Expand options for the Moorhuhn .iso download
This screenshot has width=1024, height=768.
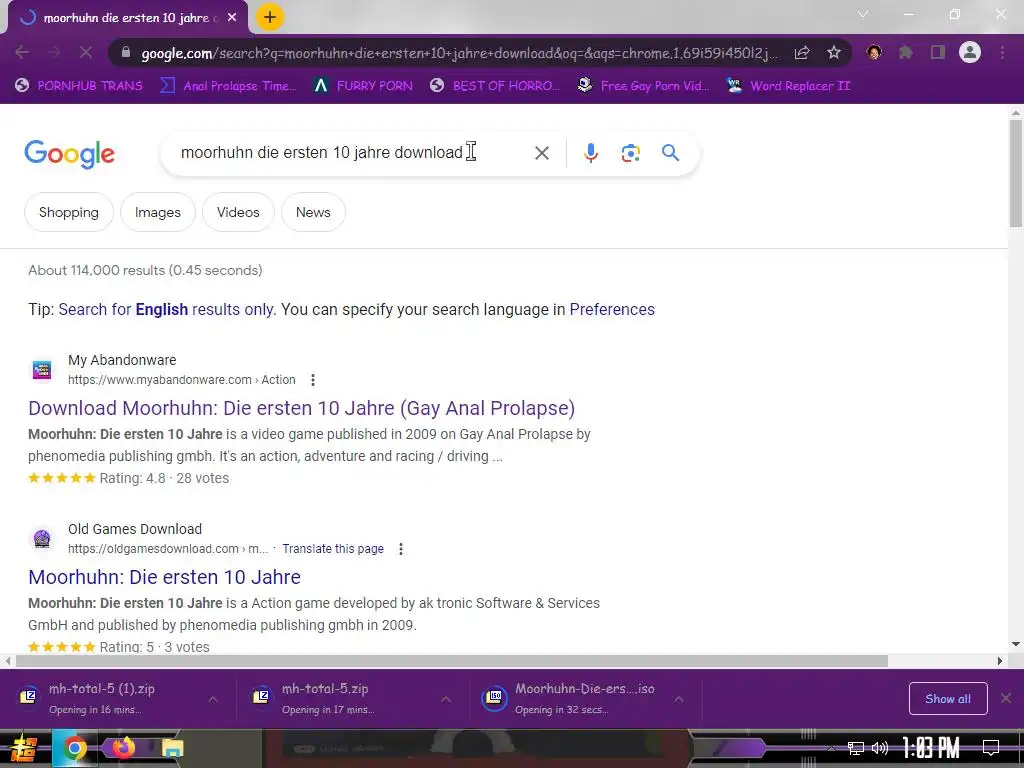coord(679,699)
